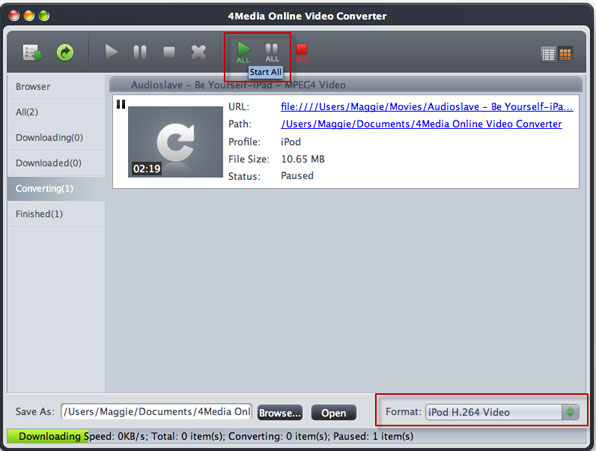Click the Save As path field

(156, 412)
